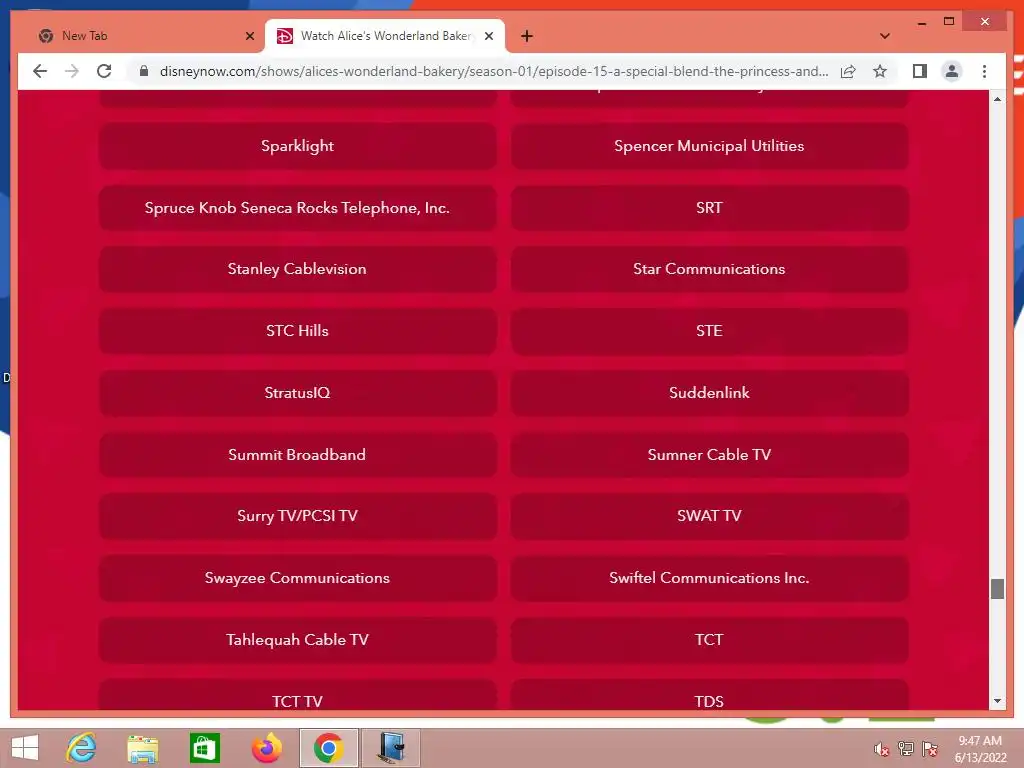Pick Stanley Cablevision
1024x768 pixels.
pos(297,269)
